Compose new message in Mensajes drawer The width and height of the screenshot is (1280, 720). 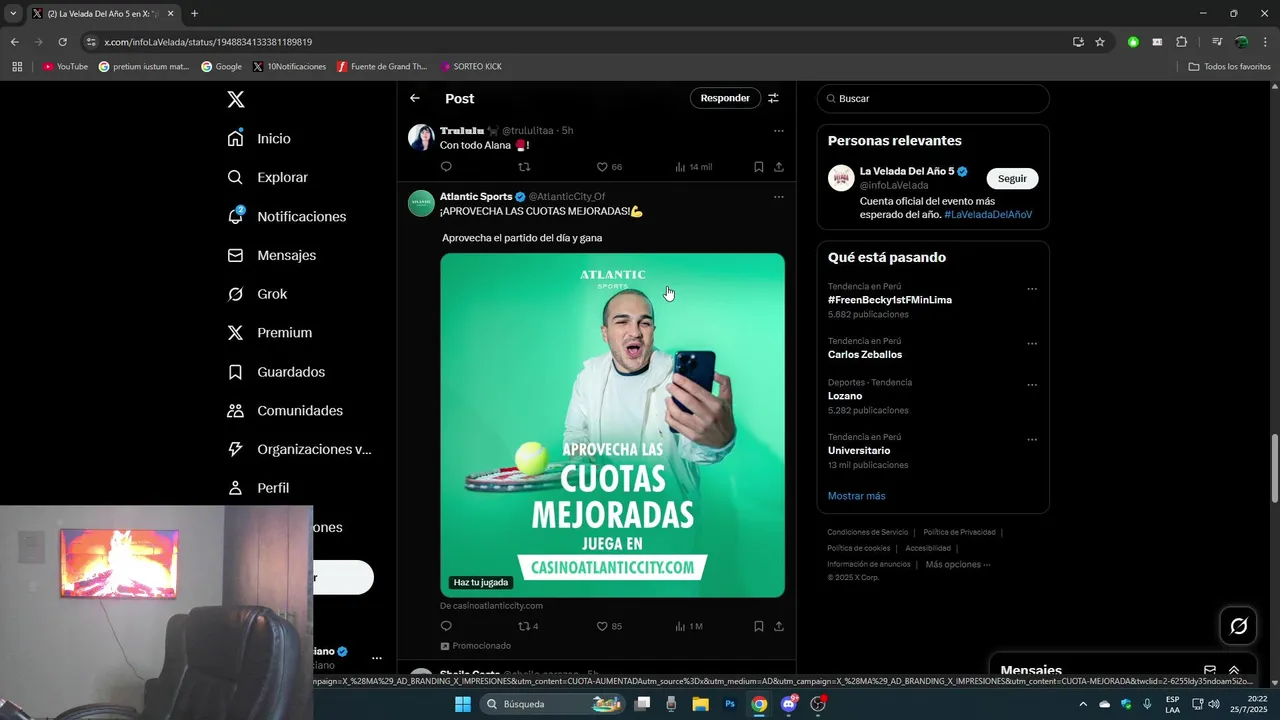tap(1210, 670)
